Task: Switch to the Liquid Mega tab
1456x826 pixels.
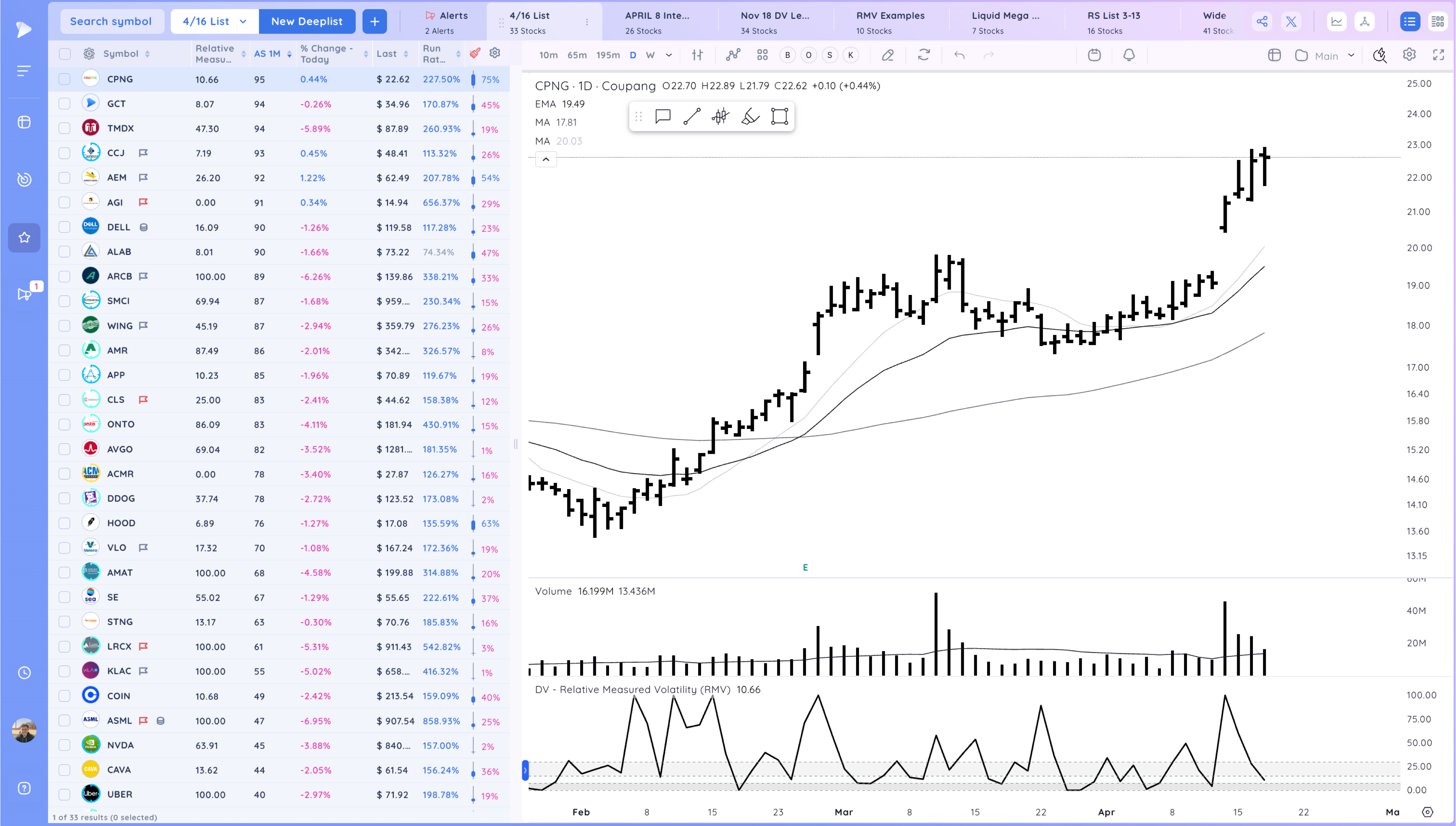Action: [1005, 22]
